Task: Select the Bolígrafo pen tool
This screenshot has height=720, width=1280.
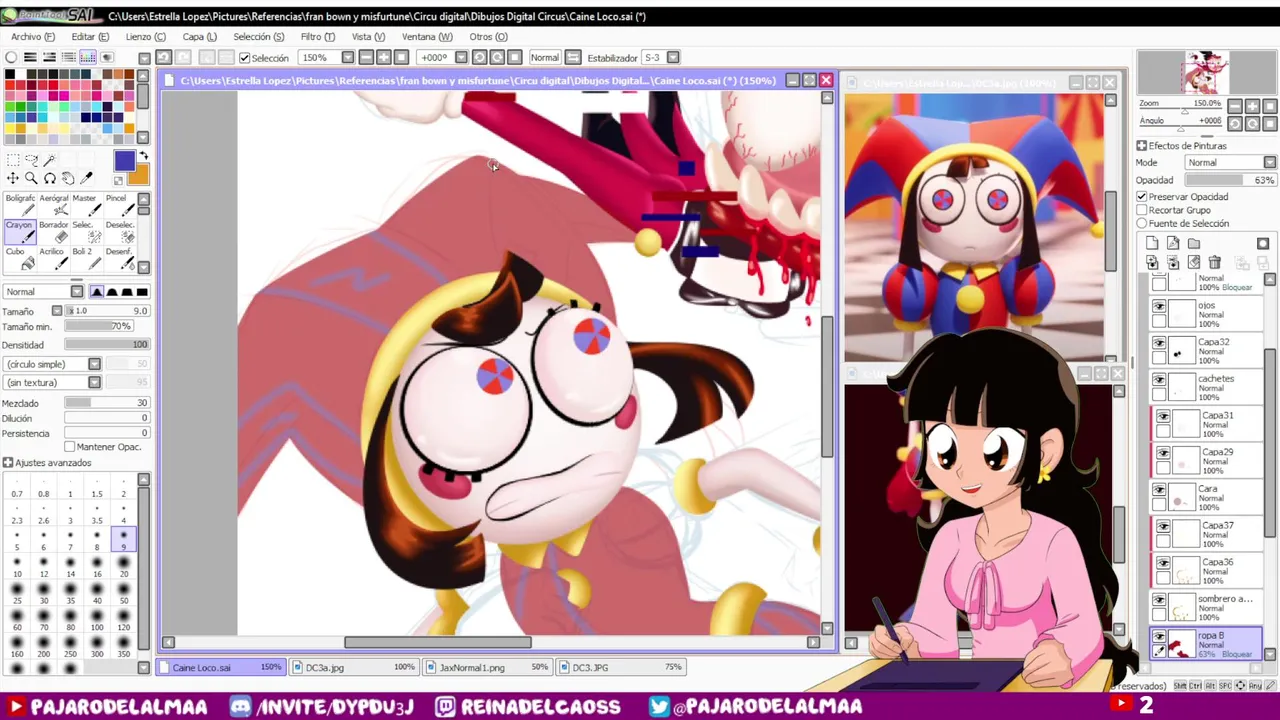Action: [x=19, y=204]
